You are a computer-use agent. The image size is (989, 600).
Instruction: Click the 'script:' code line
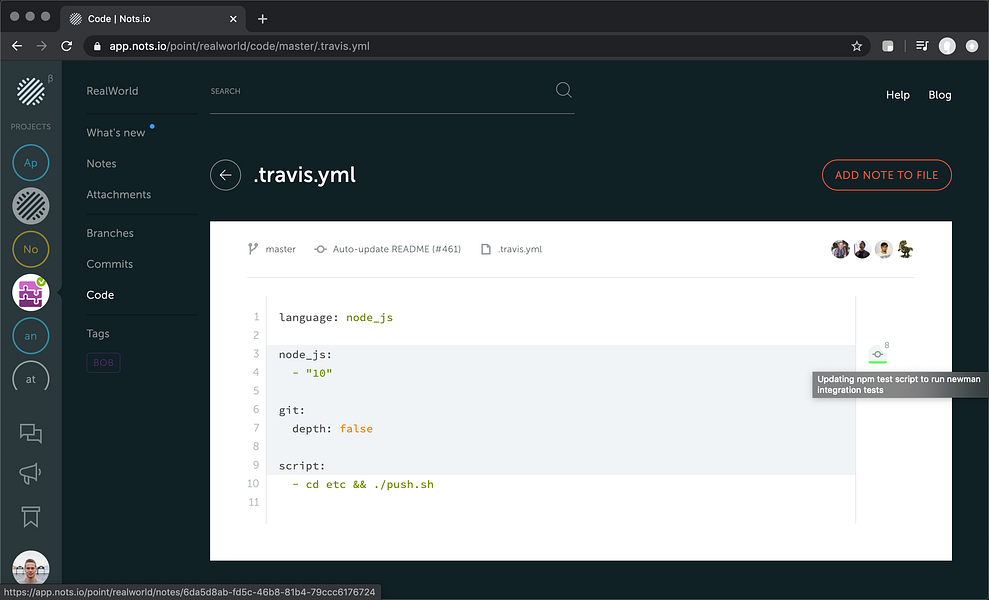pyautogui.click(x=302, y=466)
